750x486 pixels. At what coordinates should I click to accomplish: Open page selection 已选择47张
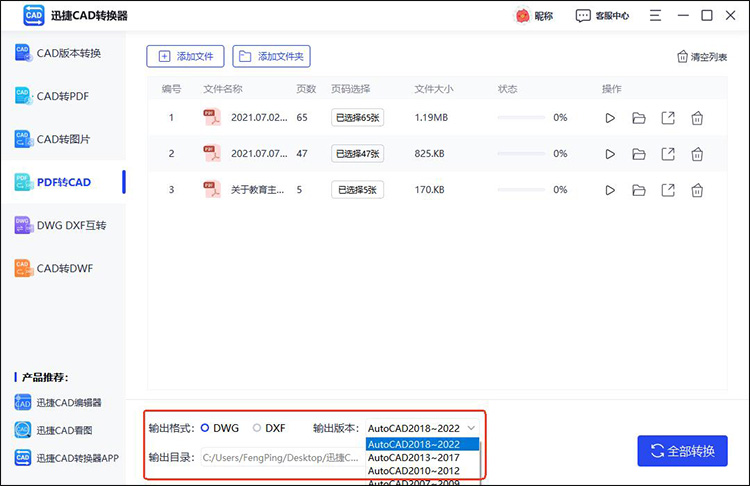[357, 154]
